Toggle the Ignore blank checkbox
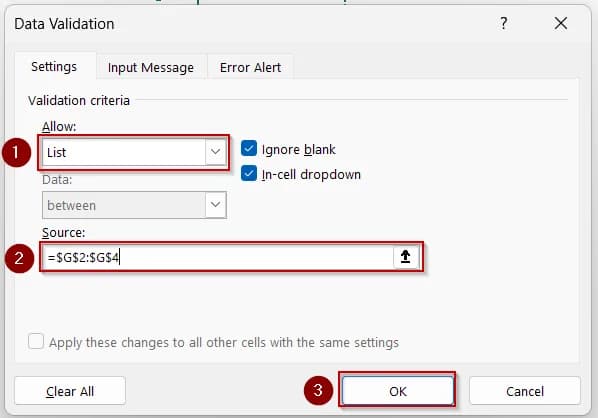 pyautogui.click(x=249, y=148)
